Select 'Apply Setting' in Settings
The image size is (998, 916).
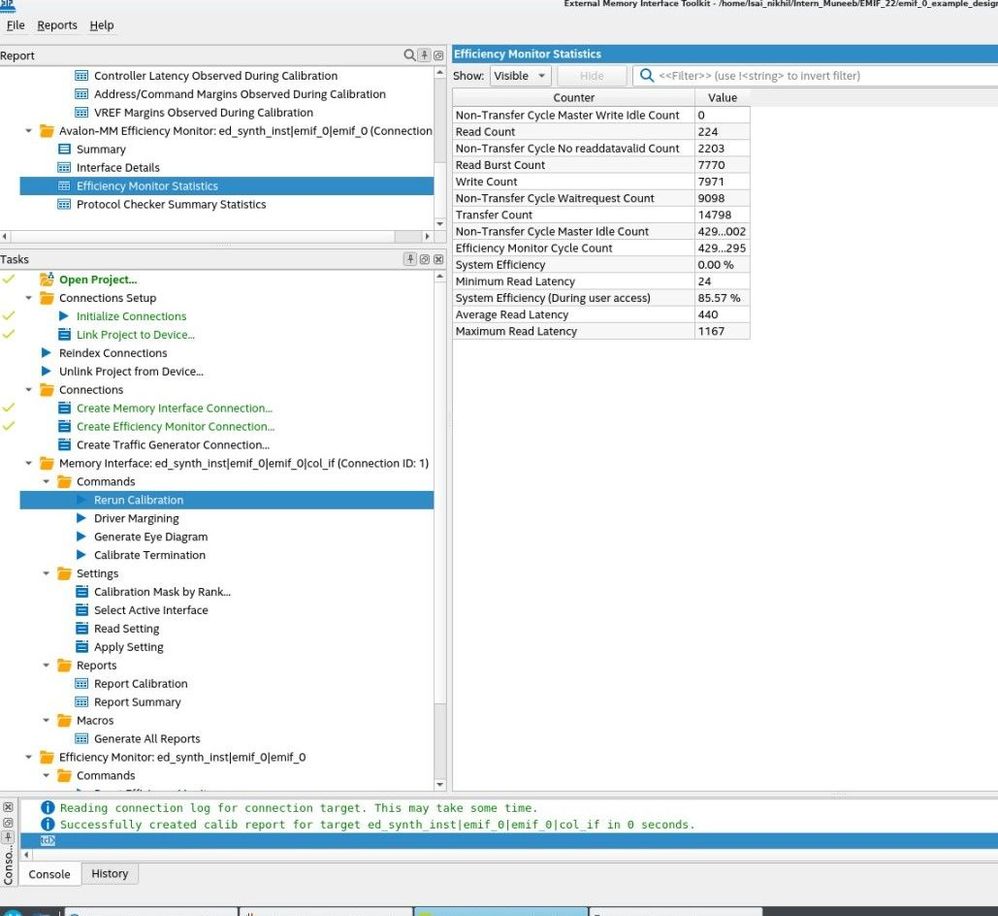[x=129, y=647]
